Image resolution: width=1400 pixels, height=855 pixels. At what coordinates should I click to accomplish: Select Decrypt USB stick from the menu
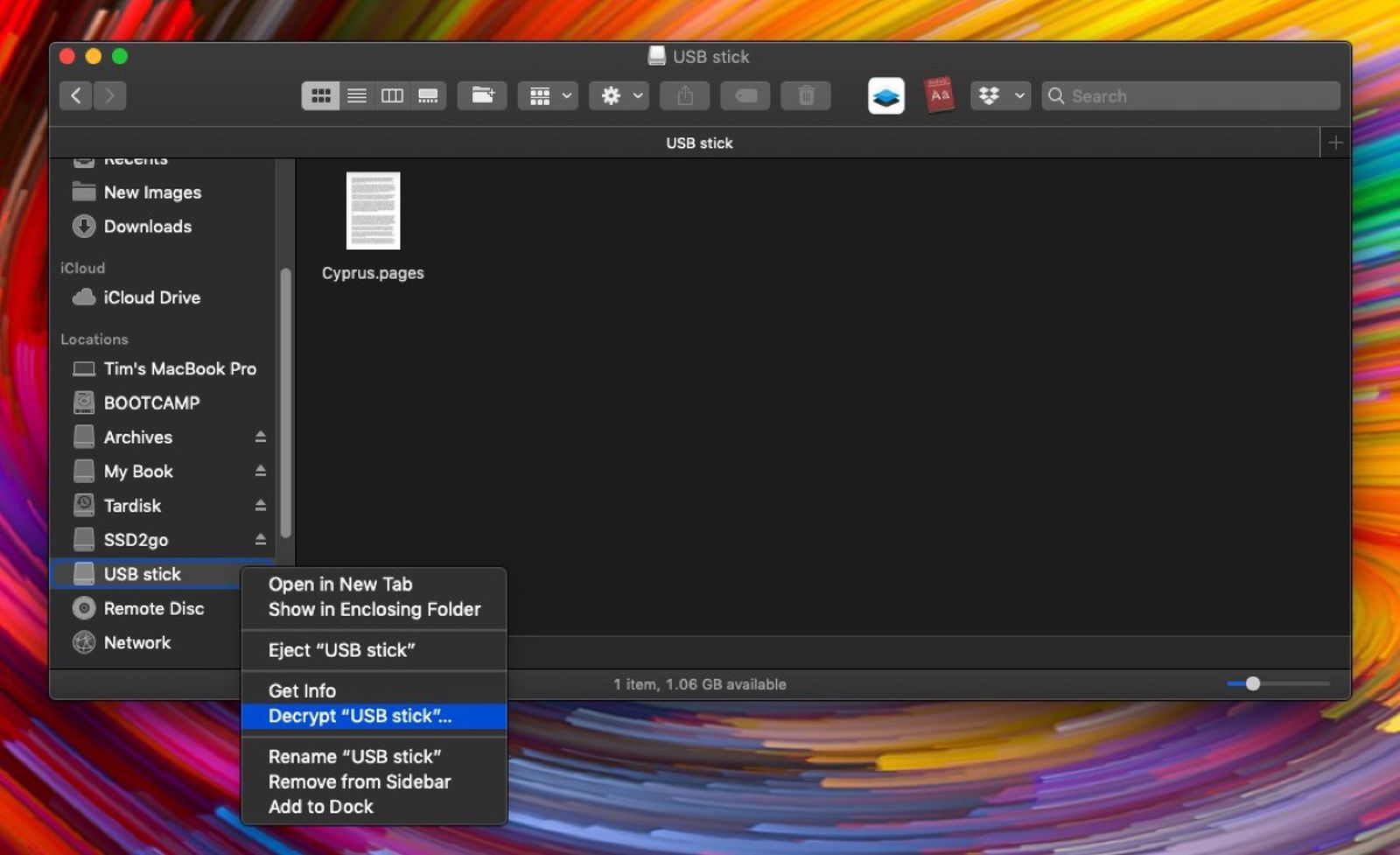[360, 716]
